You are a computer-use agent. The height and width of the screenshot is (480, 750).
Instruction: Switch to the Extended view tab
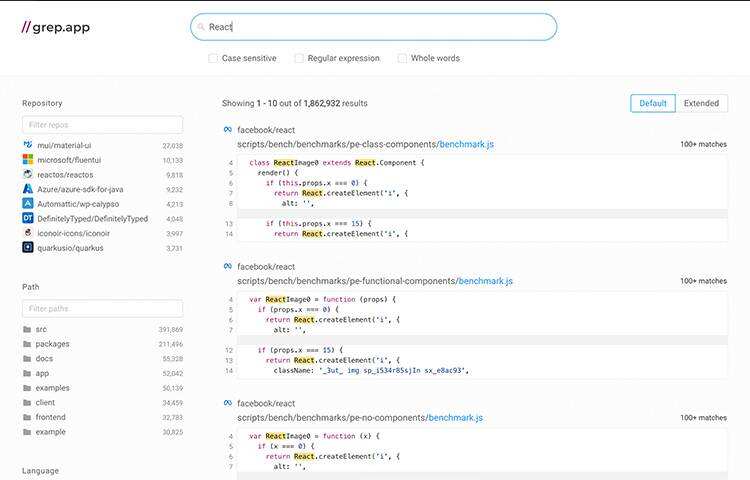tap(701, 103)
